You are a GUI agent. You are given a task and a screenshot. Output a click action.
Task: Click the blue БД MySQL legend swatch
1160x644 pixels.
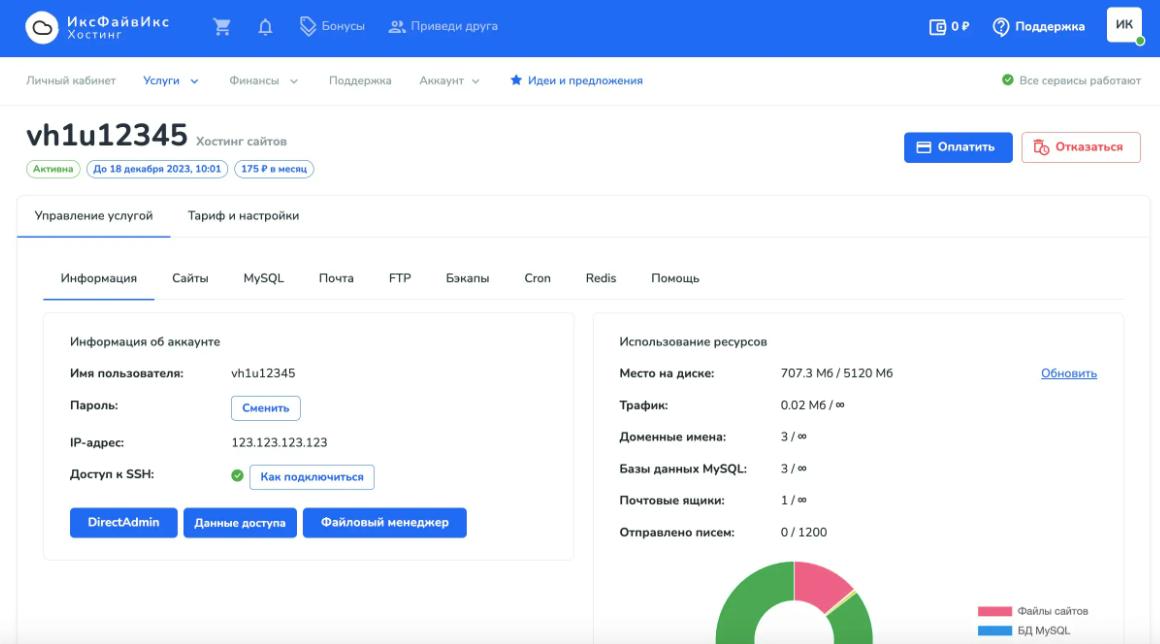coord(994,631)
